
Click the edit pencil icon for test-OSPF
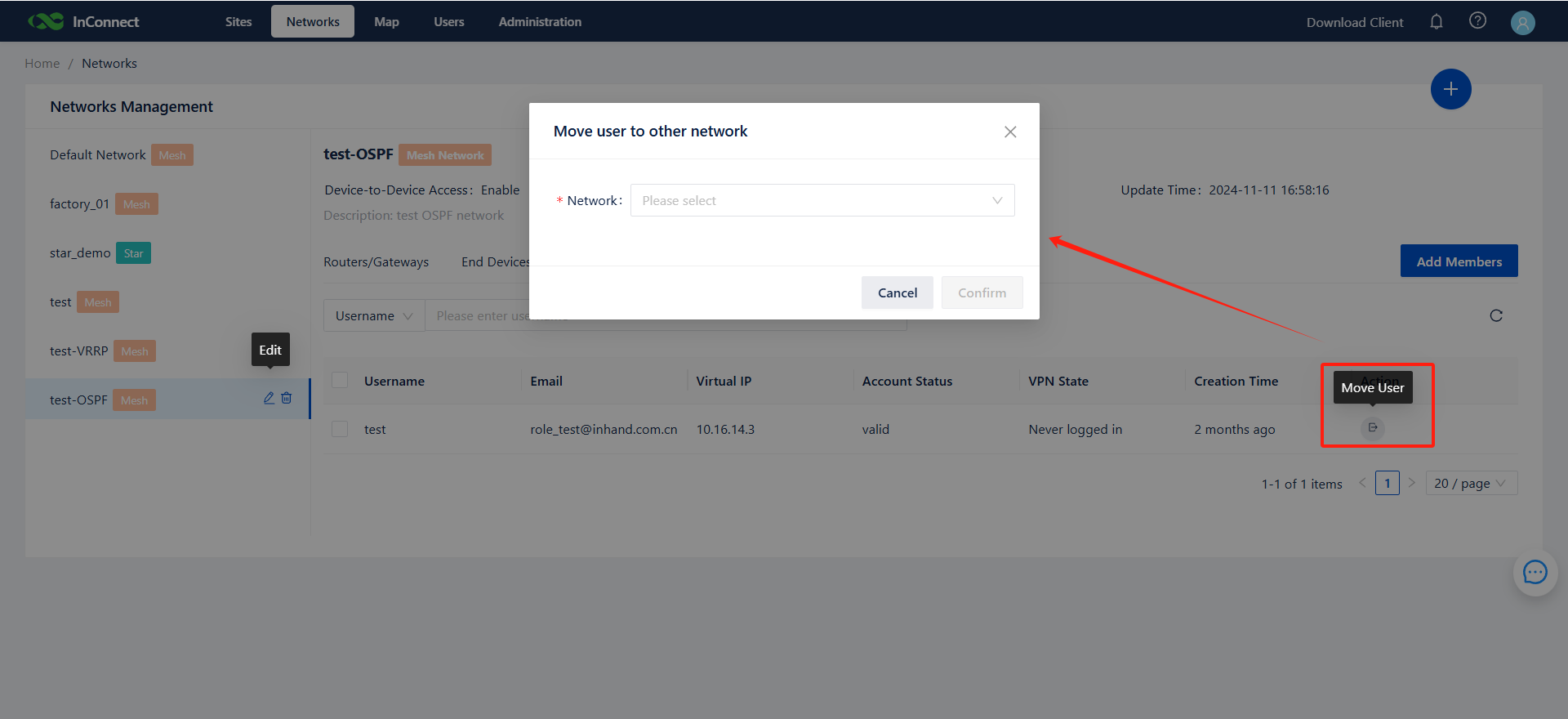[269, 398]
